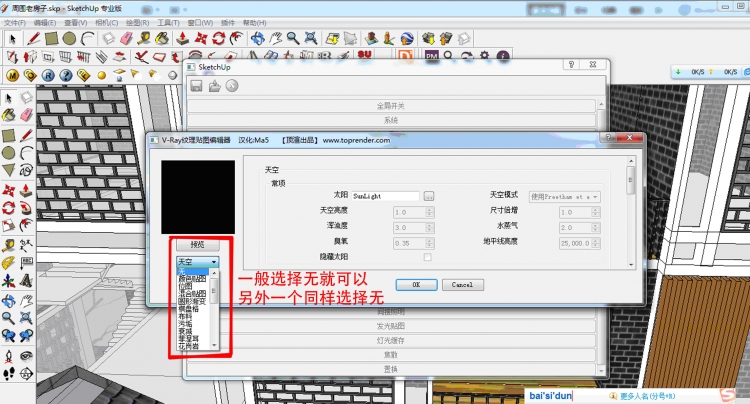Click the help question button on SketchUp dialog
The width and height of the screenshot is (750, 404).
[x=571, y=65]
